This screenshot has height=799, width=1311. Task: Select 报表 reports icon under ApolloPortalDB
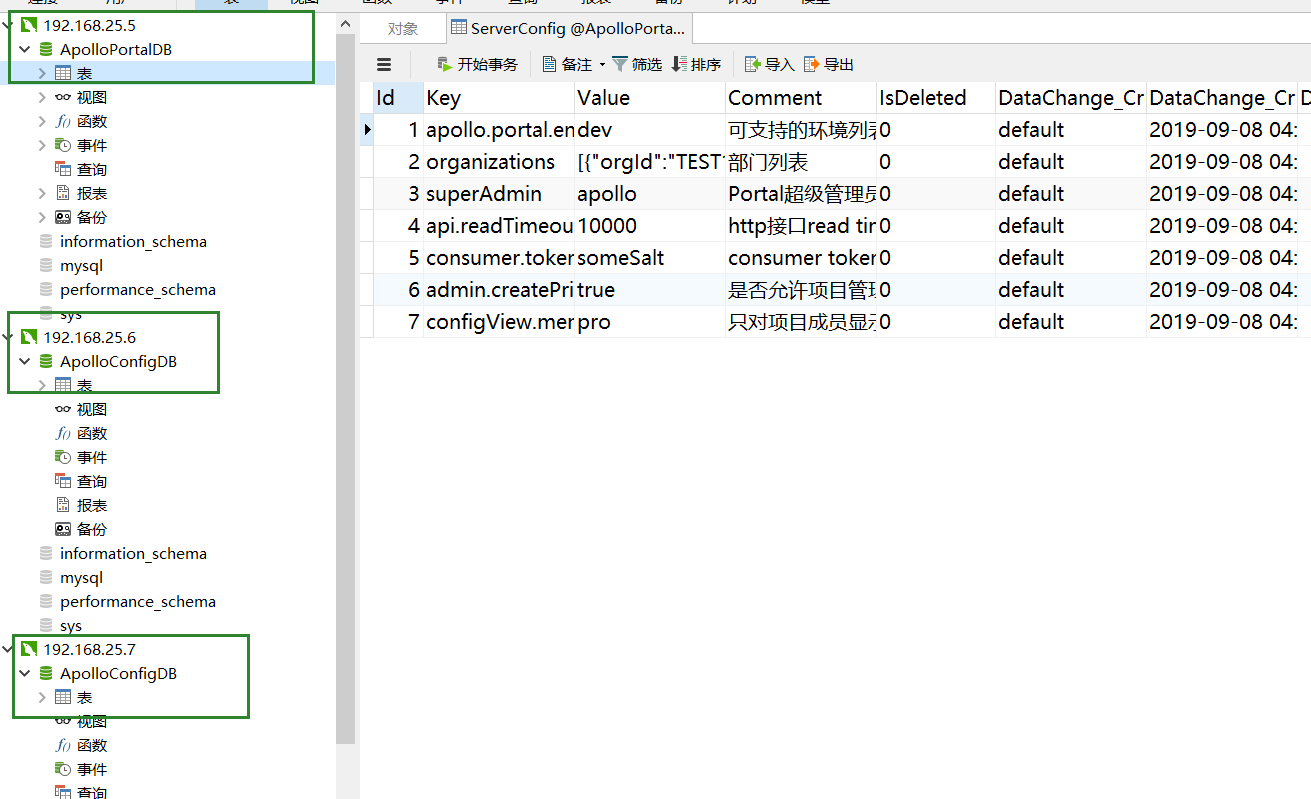62,193
